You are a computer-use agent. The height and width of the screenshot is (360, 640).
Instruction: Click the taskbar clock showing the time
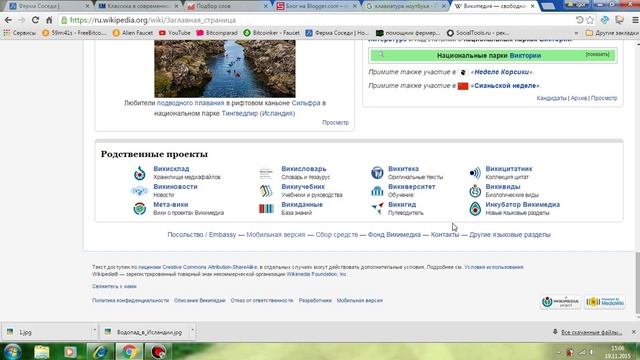pyautogui.click(x=618, y=352)
